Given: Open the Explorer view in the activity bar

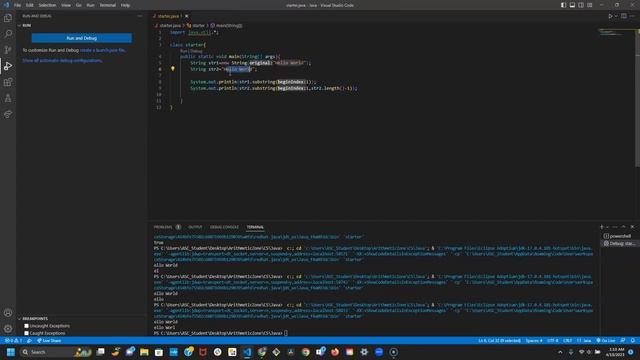Looking at the screenshot, I should [8, 18].
